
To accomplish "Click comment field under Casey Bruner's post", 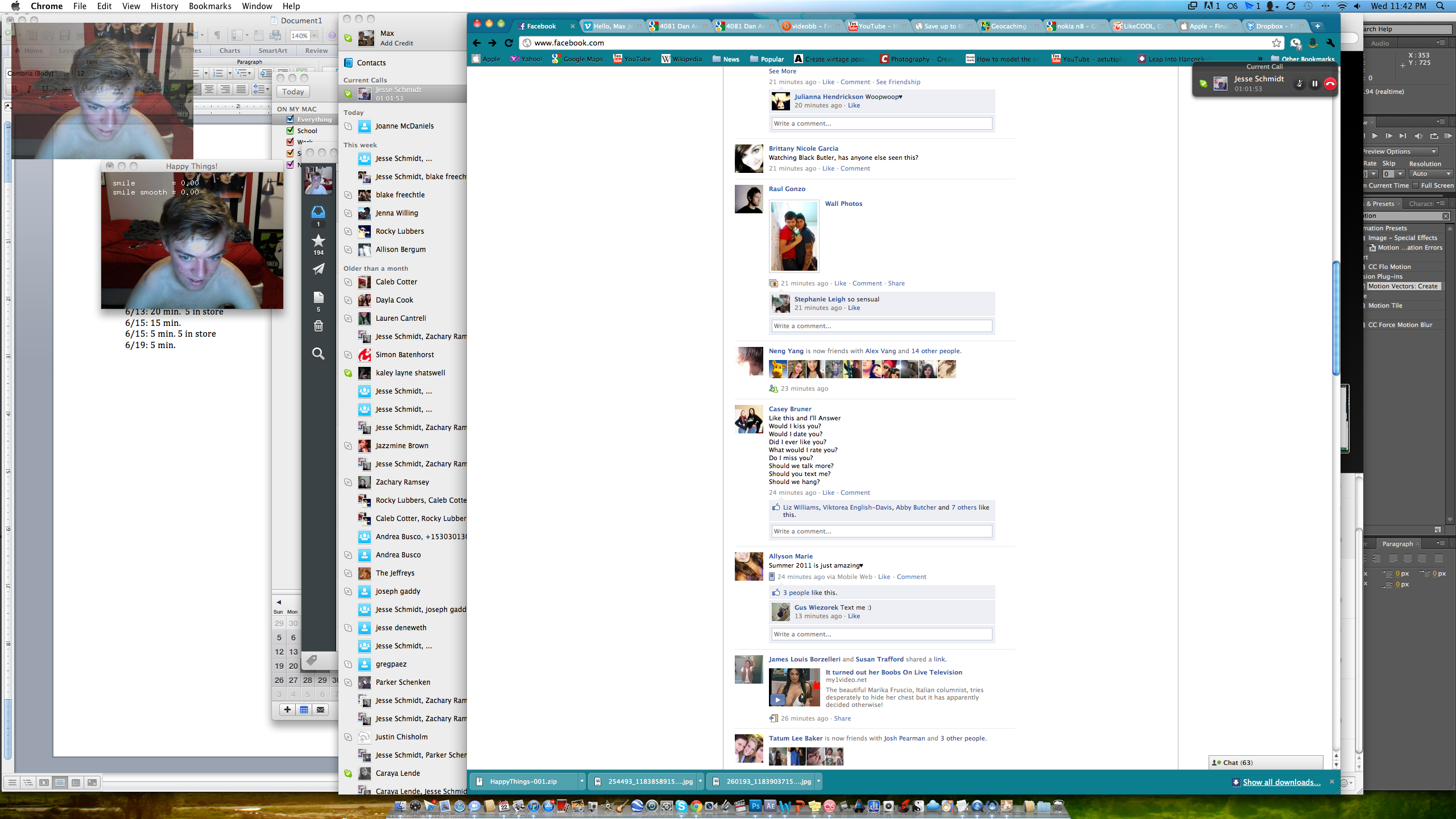I will [x=882, y=531].
